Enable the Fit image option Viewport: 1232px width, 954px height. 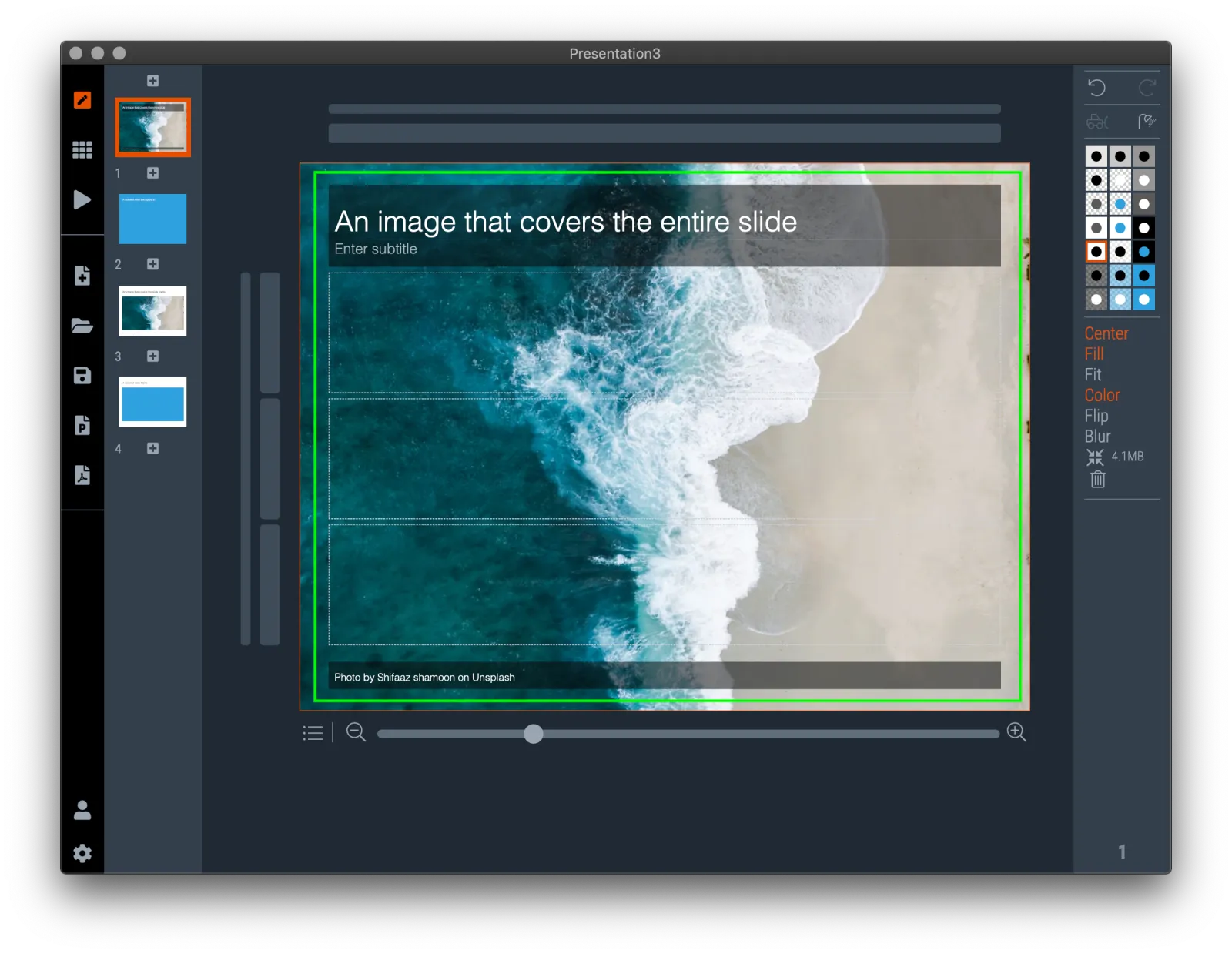coord(1093,375)
